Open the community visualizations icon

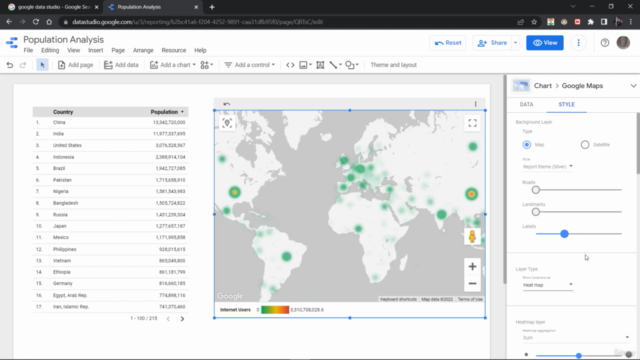coord(207,65)
